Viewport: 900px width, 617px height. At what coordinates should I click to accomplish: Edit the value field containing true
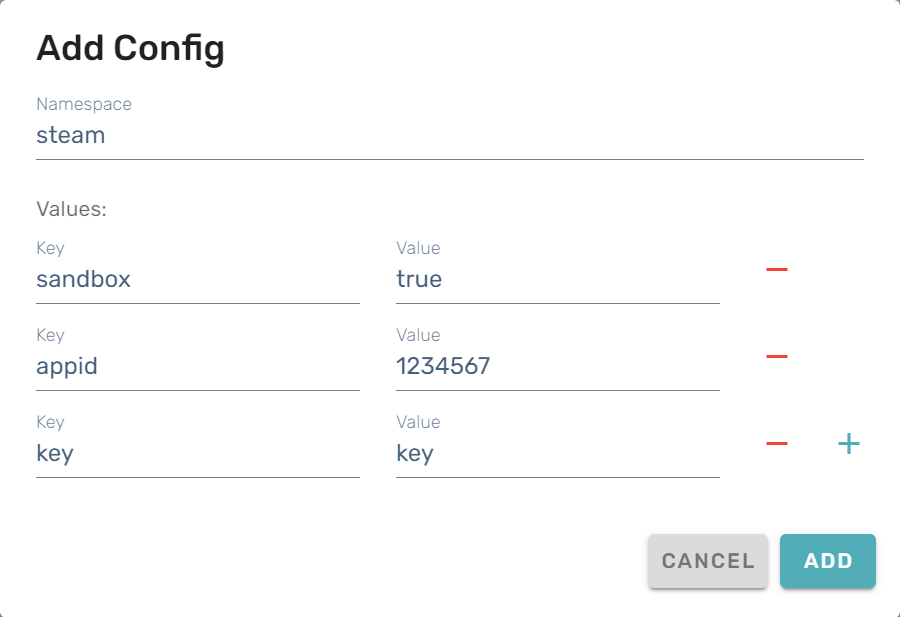point(557,280)
